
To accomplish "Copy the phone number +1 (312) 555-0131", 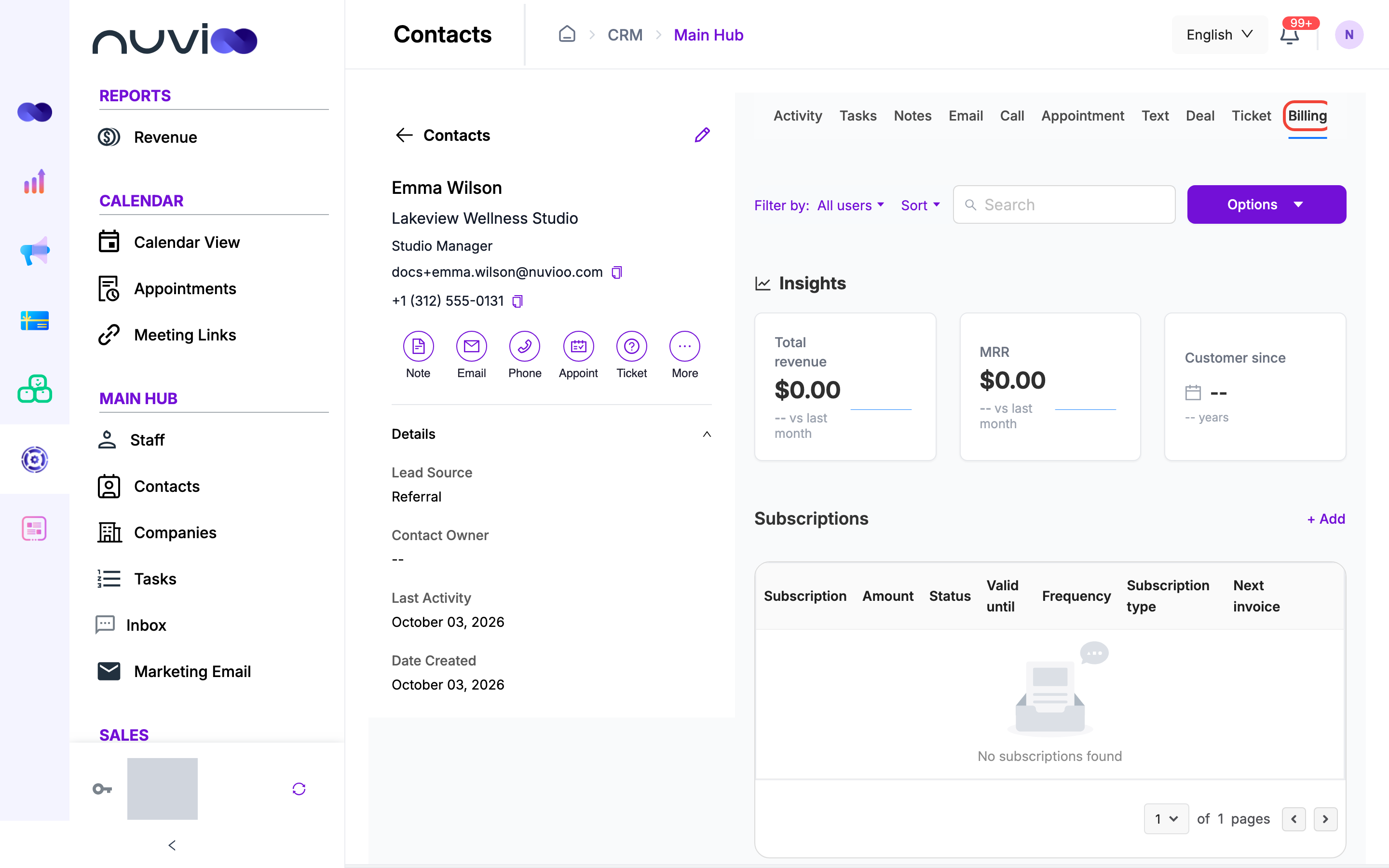I will 517,301.
